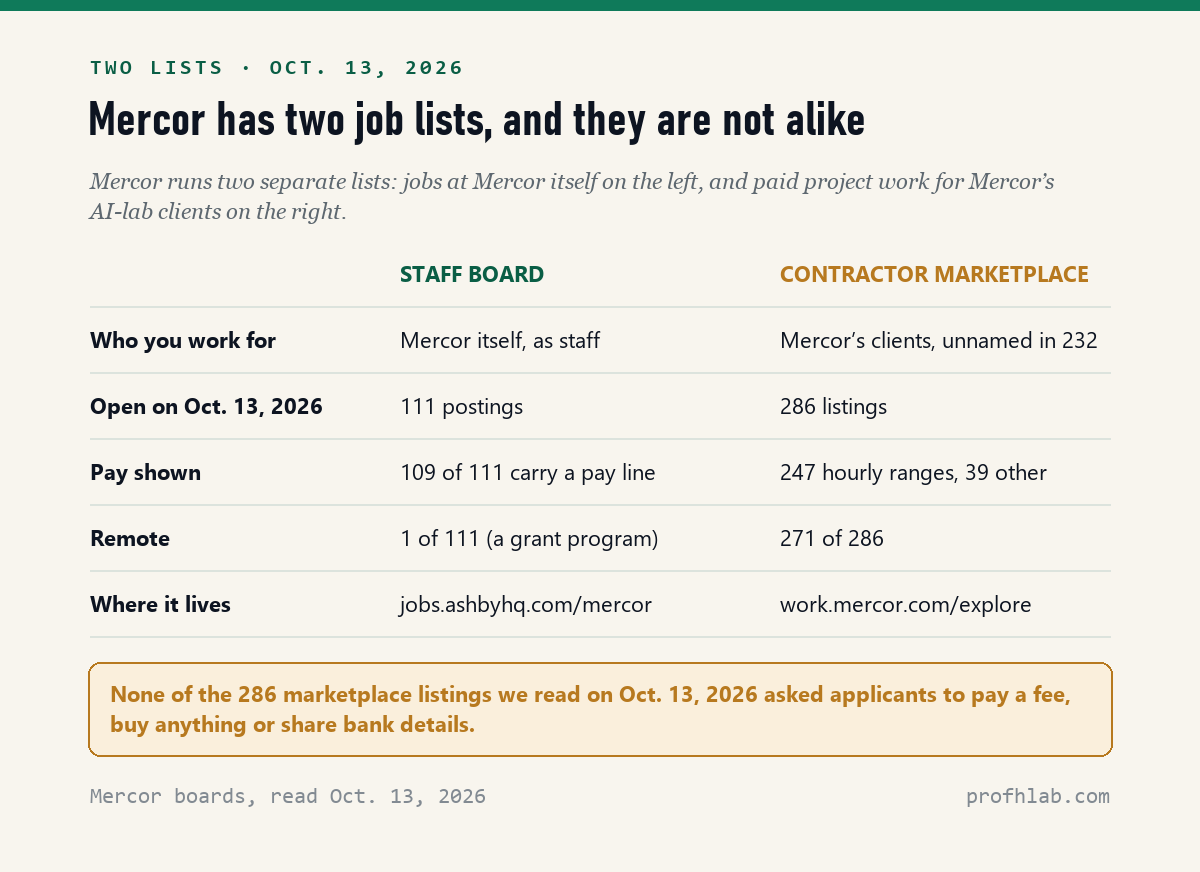Select the STAFF BOARD column header
Screen dimensions: 1200x872
click(x=472, y=275)
